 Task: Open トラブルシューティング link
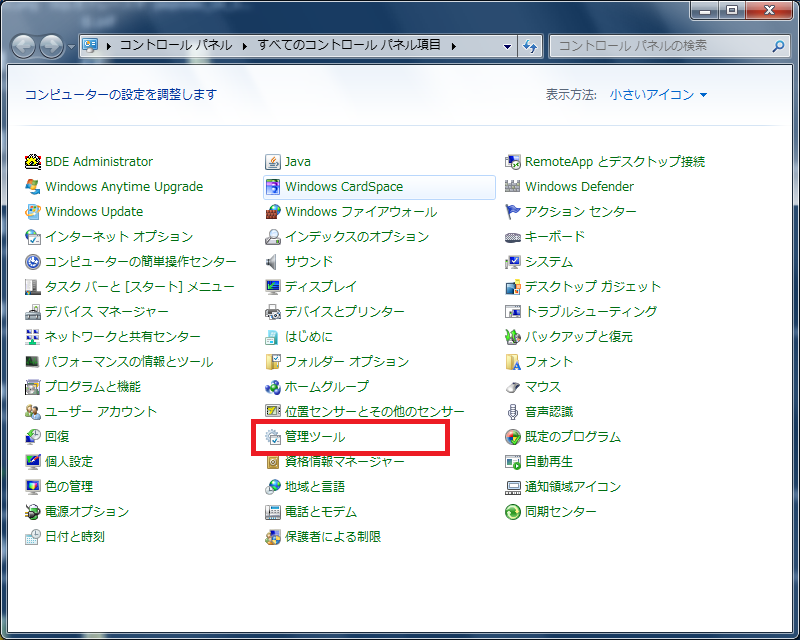coord(591,312)
